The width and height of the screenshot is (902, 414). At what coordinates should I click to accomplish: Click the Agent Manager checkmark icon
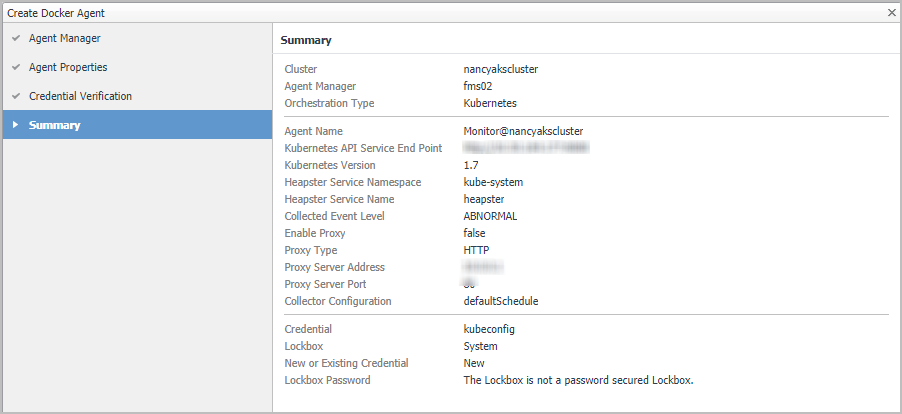click(16, 39)
